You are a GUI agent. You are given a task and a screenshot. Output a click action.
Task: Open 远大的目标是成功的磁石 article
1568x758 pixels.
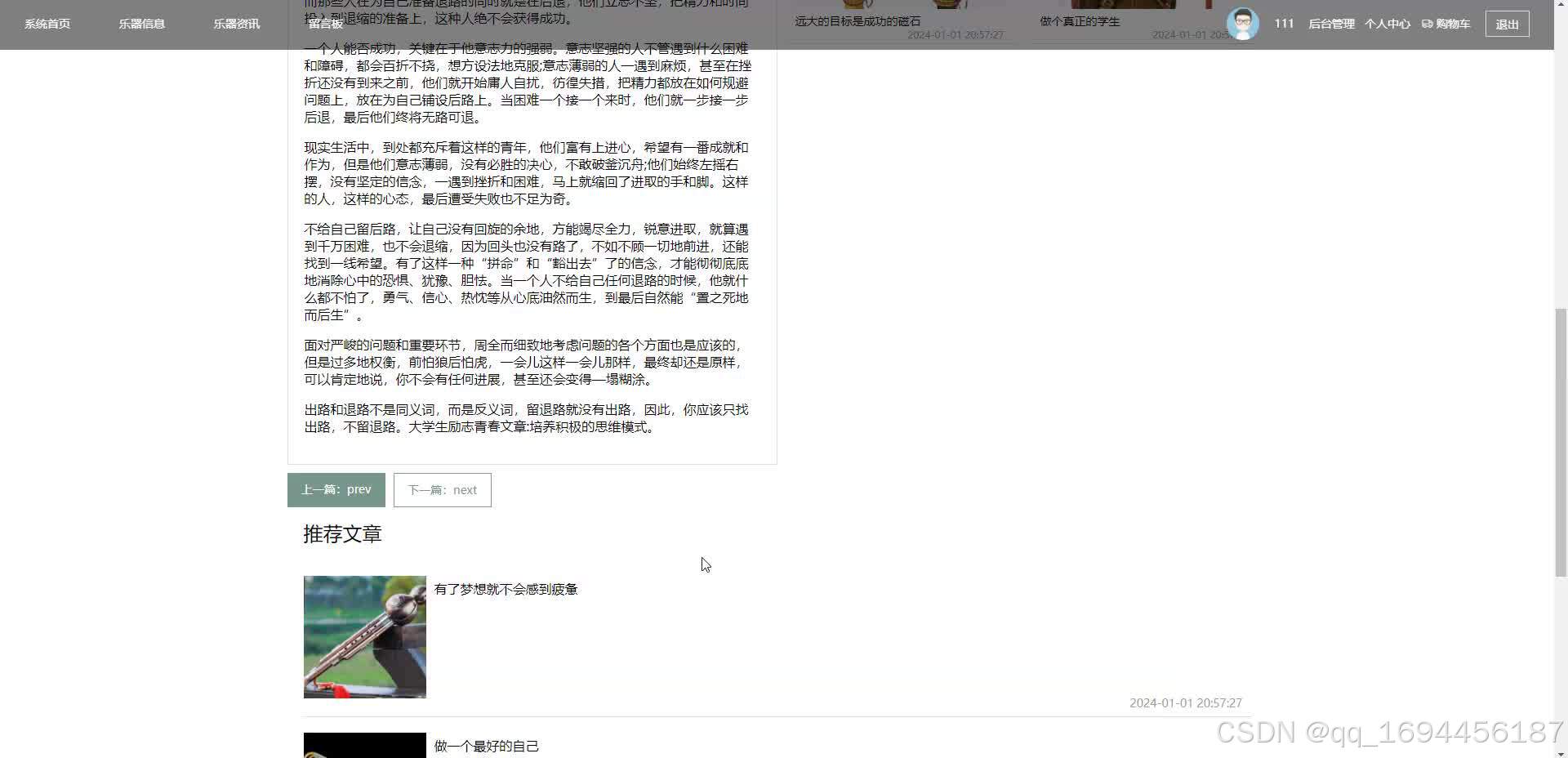(857, 21)
